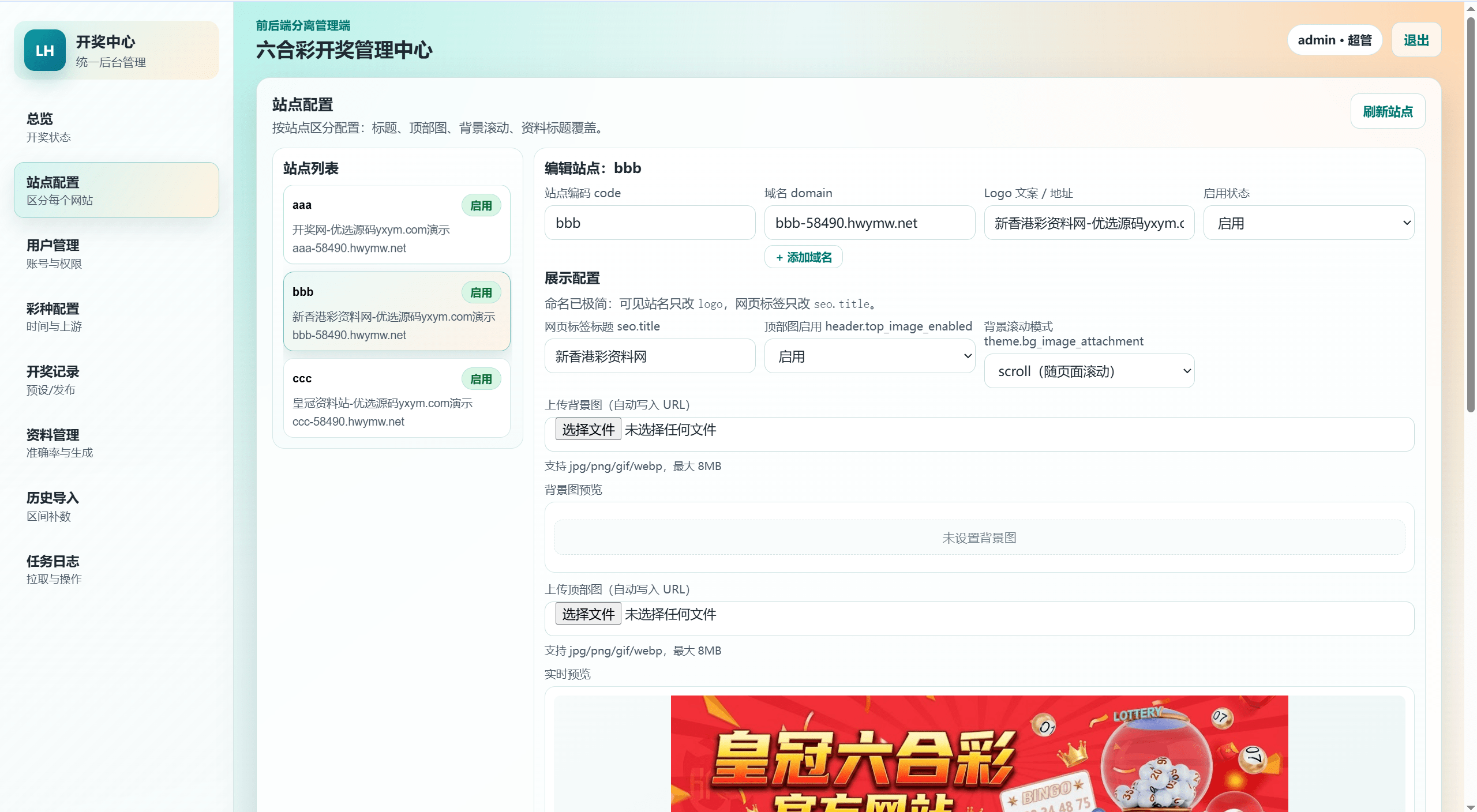Open 开奖记录 in the sidebar
The height and width of the screenshot is (812, 1477).
tap(117, 379)
